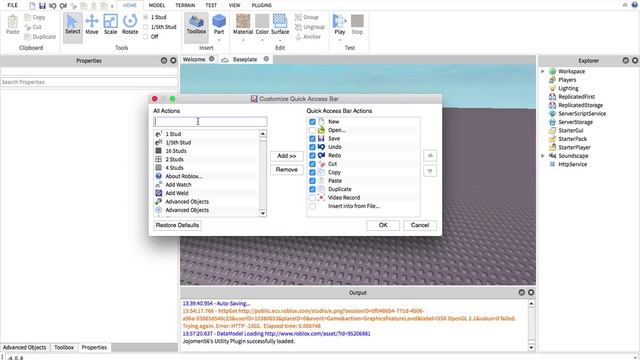Open the PLUGINS ribbon tab
Screen dimensions: 640x360
coord(262,5)
